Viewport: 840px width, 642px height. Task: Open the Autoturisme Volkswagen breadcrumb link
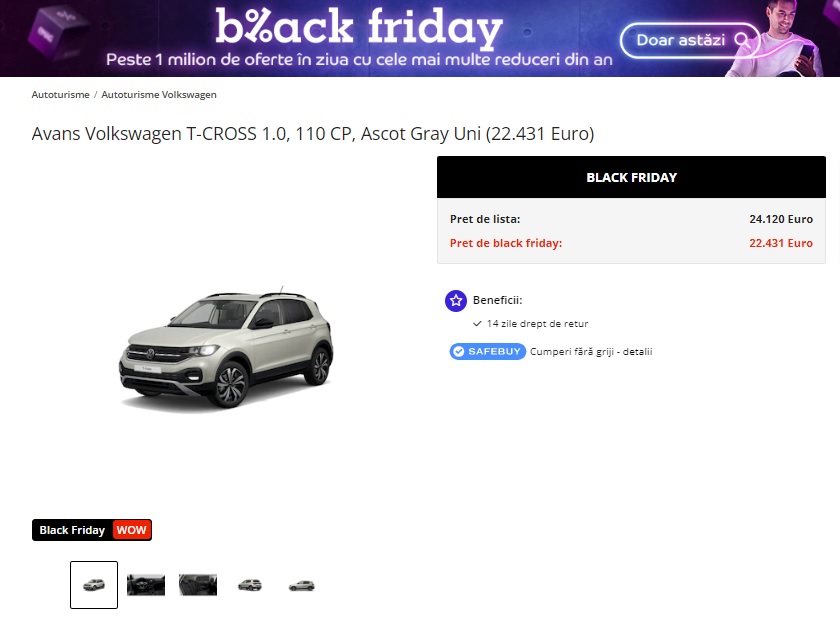[x=159, y=95]
